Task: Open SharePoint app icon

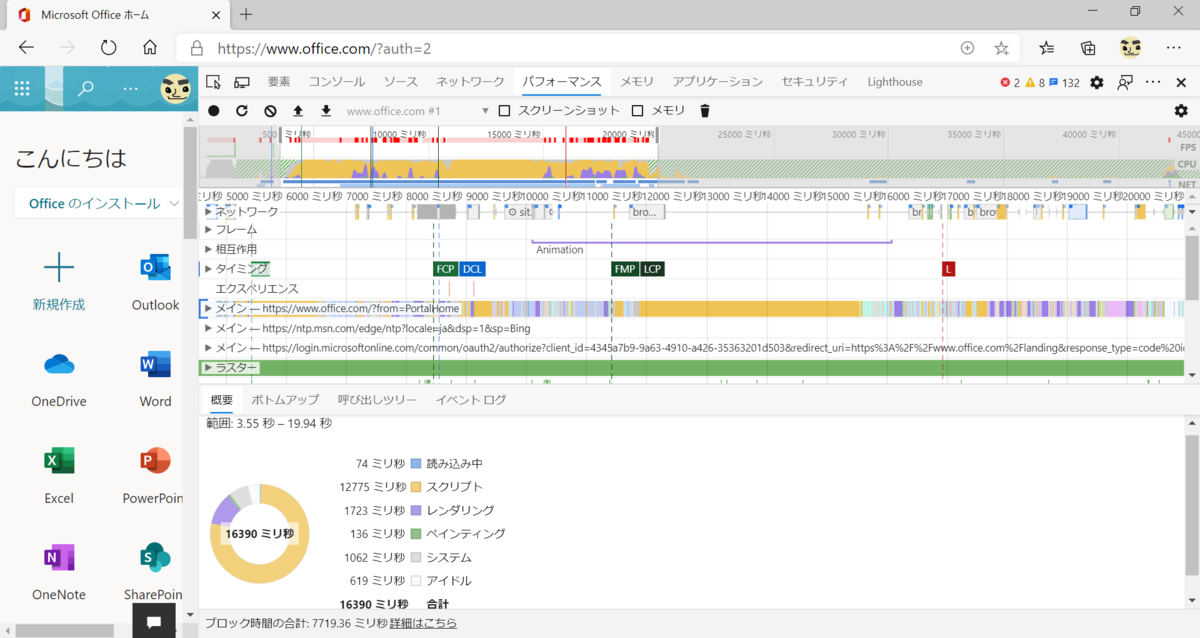Action: click(x=155, y=557)
